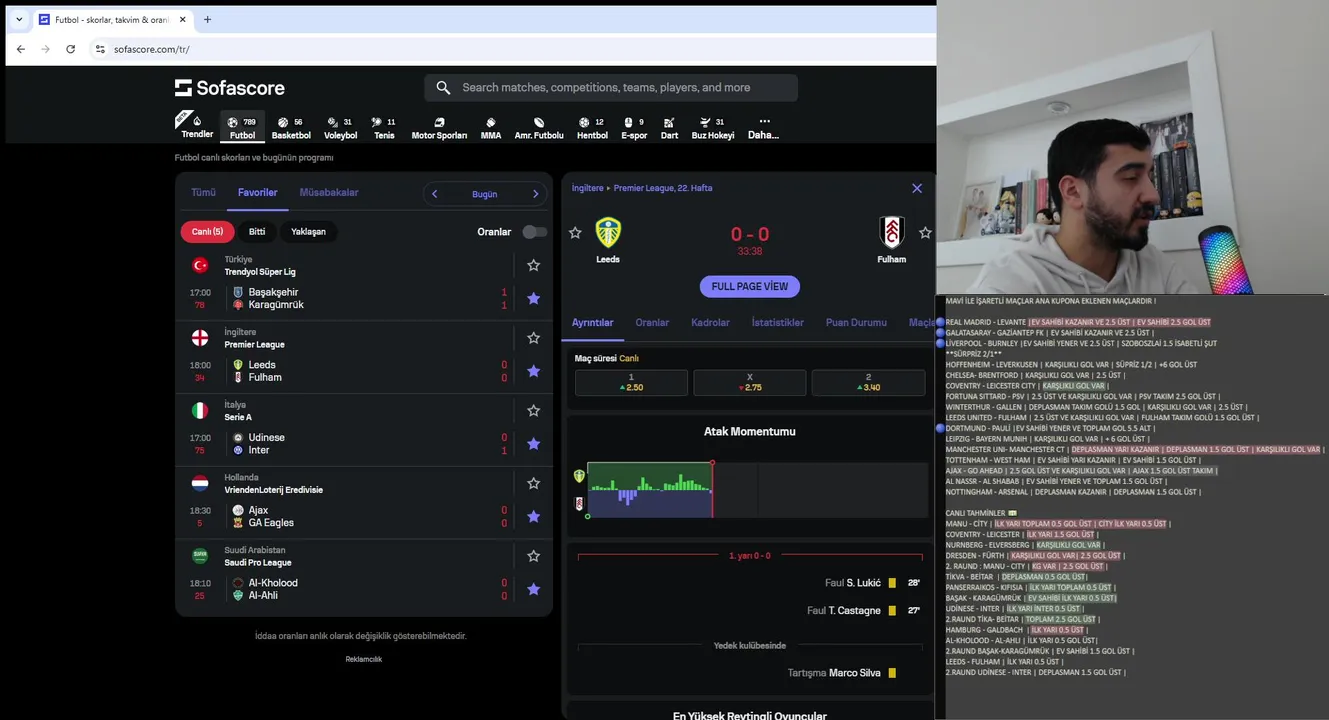
Task: Open the Premier League, 22. Hafta link
Action: coord(663,188)
